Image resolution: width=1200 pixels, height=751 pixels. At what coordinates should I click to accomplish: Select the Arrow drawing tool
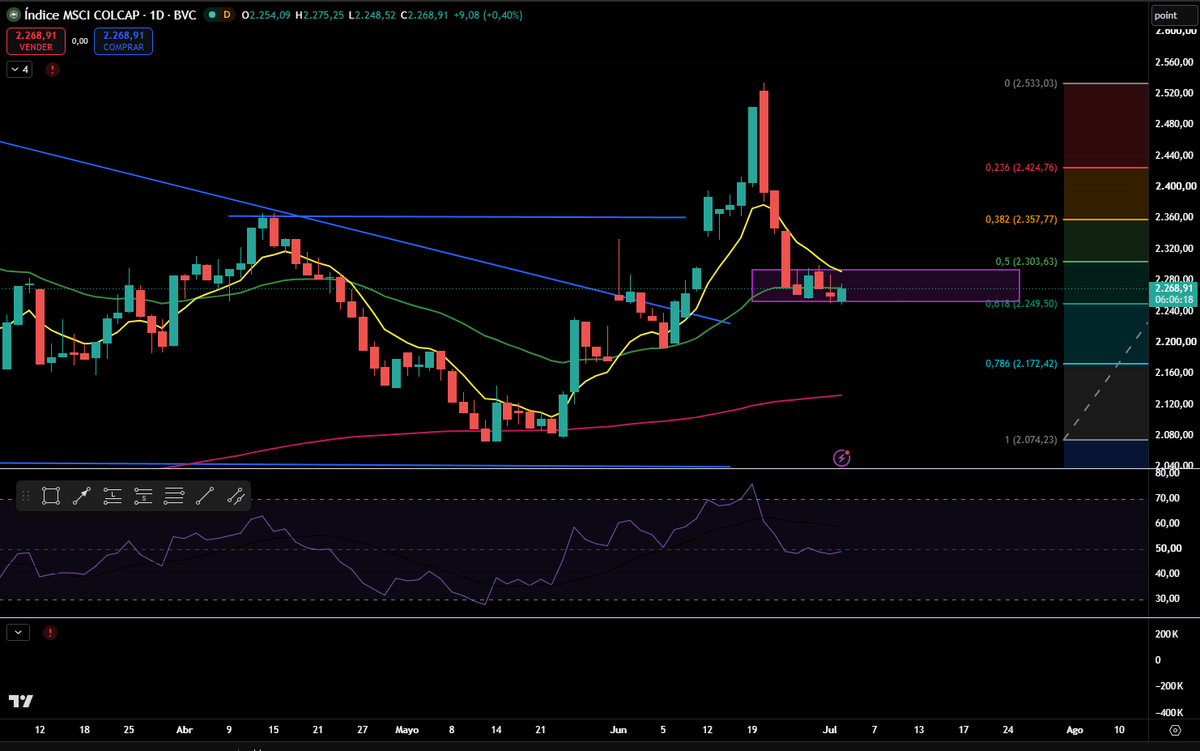[82, 495]
